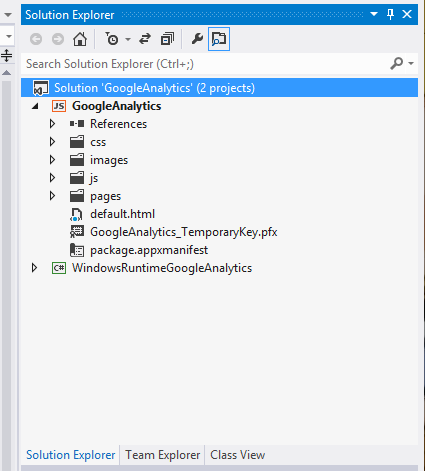Click the js folder icon

click(x=77, y=178)
